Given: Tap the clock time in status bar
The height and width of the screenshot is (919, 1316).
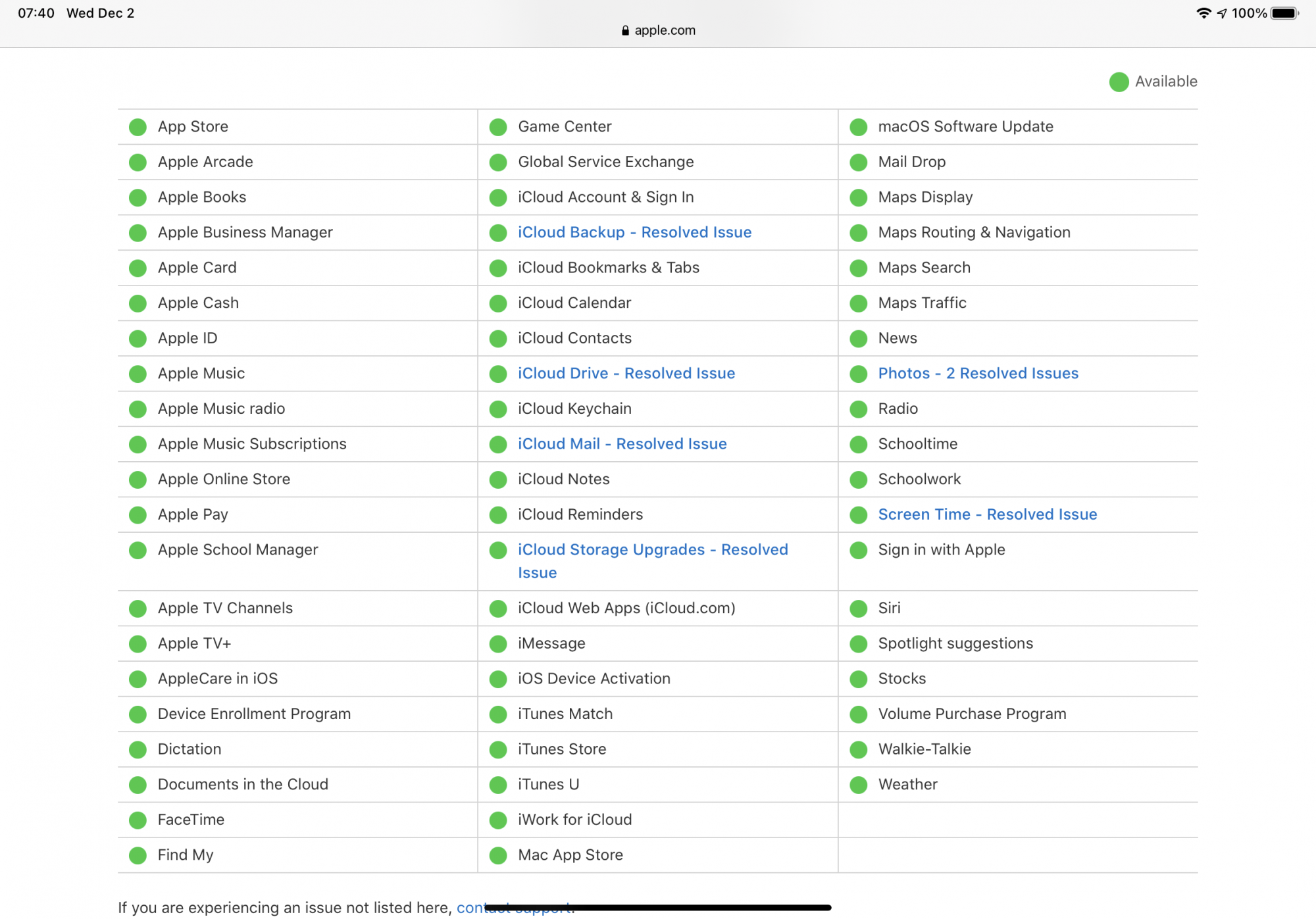Looking at the screenshot, I should (x=36, y=13).
